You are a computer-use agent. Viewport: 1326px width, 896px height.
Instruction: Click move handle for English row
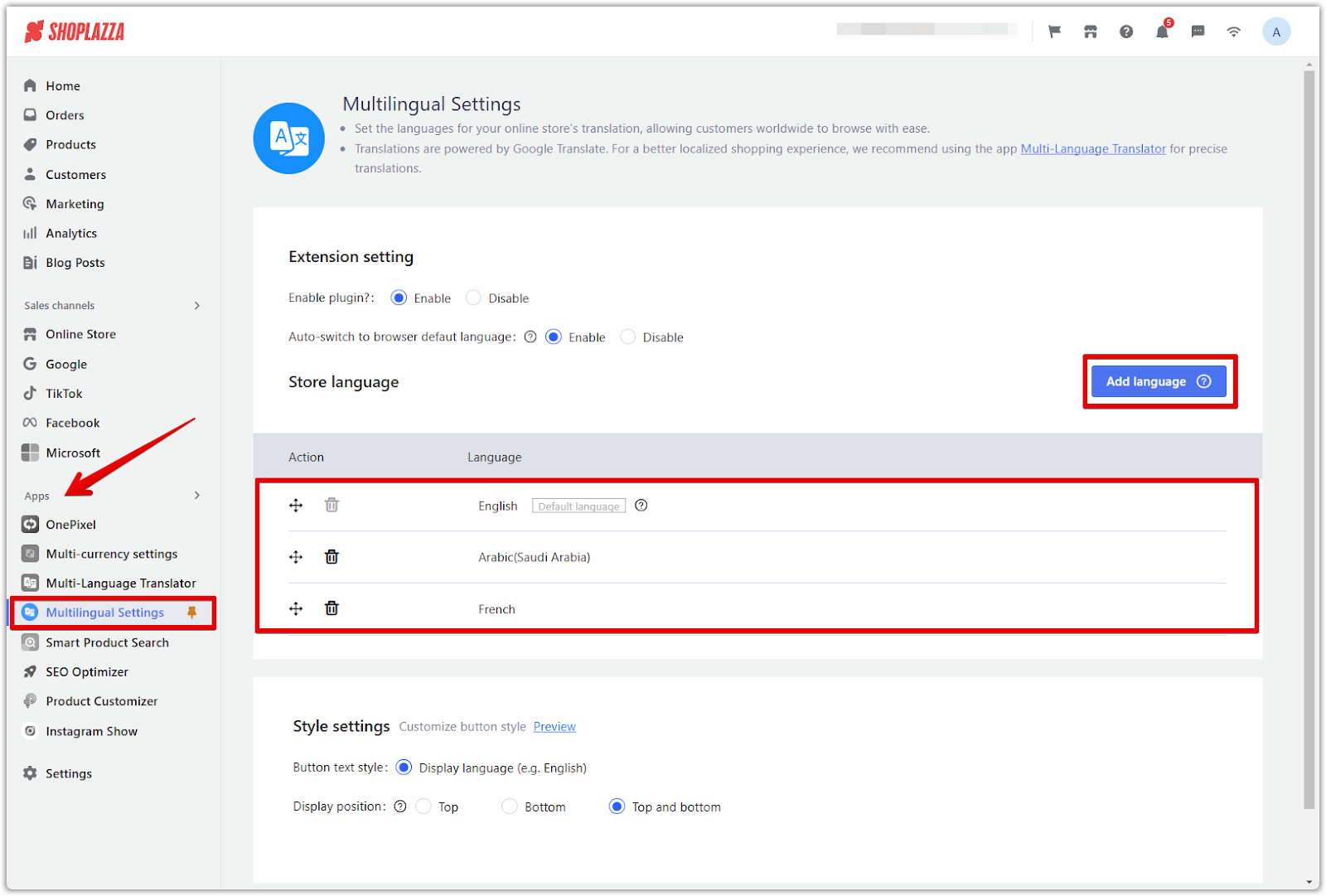296,506
